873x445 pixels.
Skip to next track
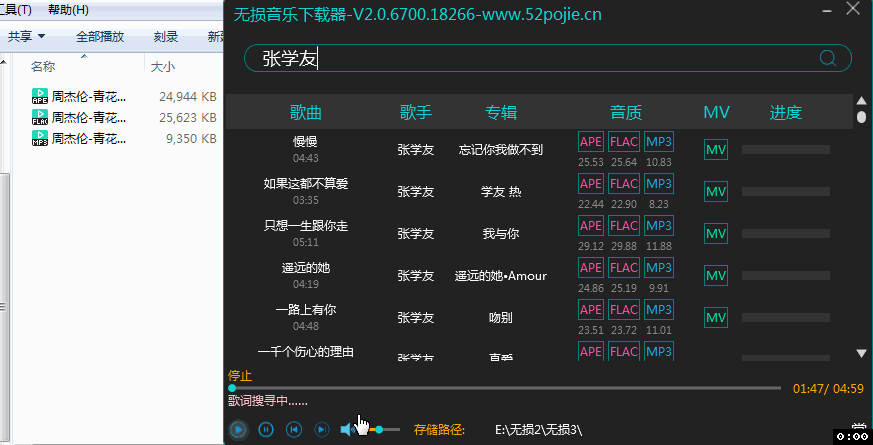tap(321, 429)
